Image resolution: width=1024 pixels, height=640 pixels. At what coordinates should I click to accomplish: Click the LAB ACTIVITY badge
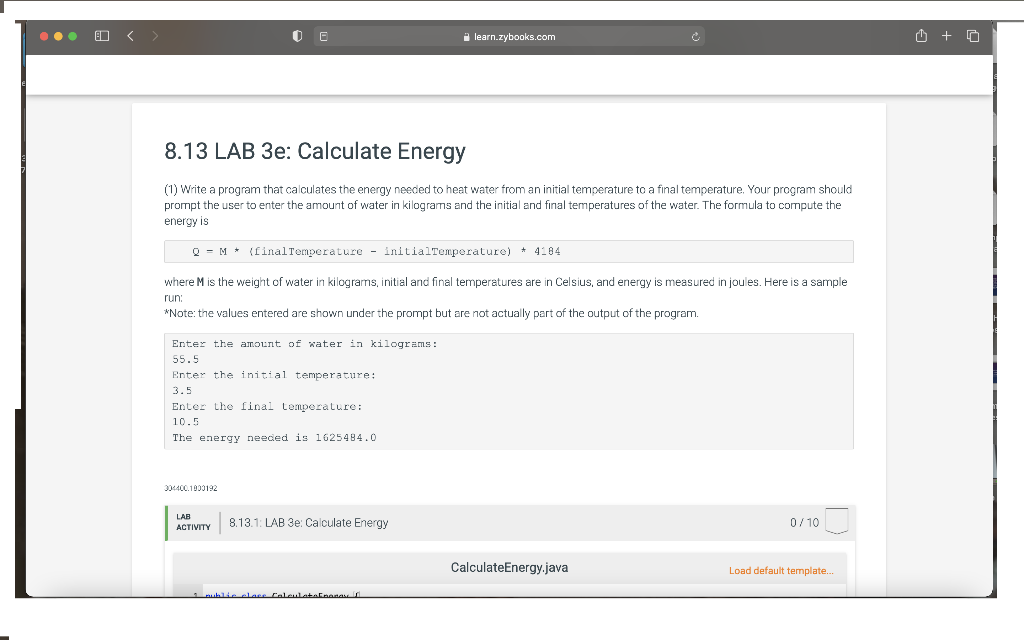(x=192, y=521)
